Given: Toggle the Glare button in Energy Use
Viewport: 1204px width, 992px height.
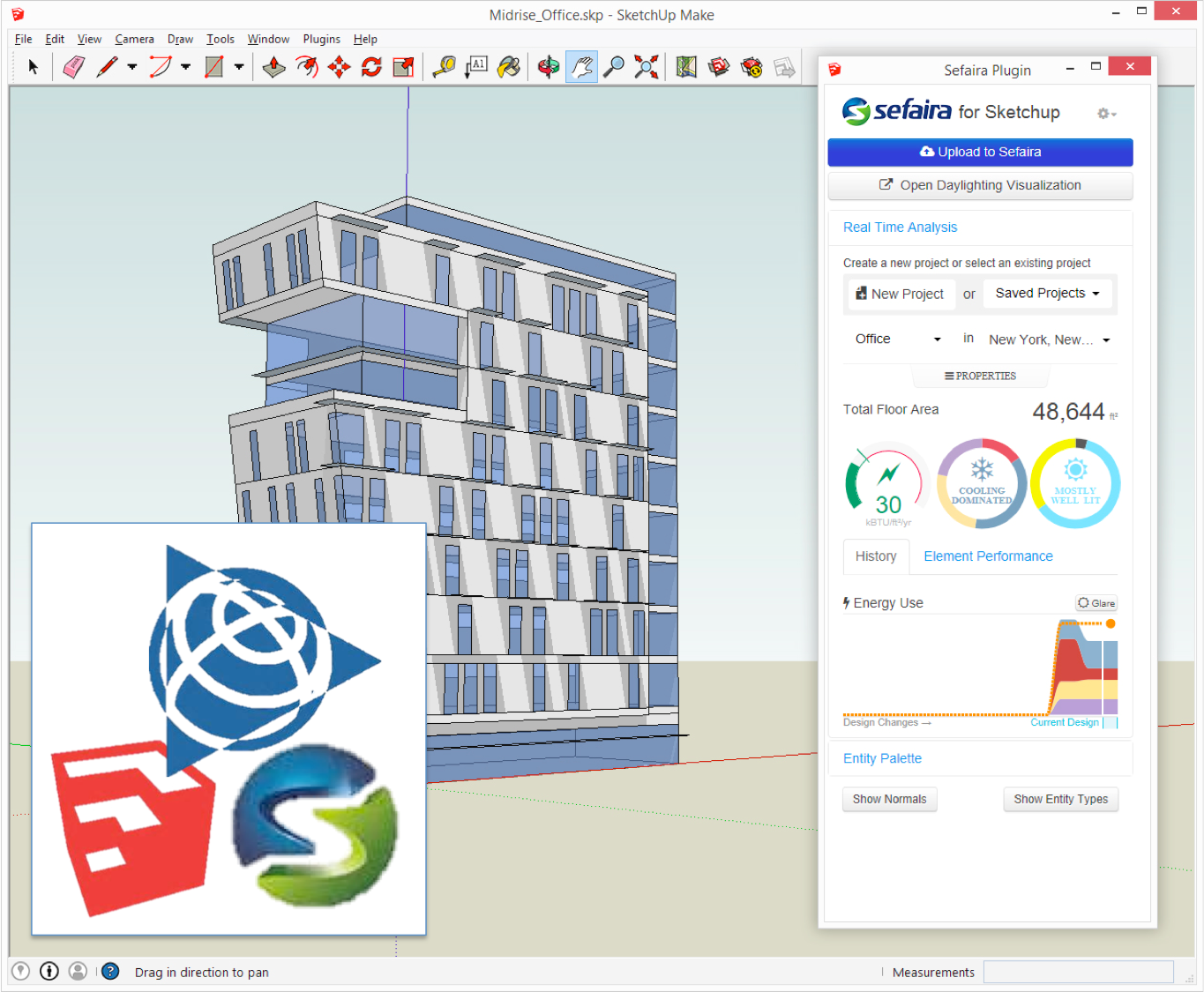Looking at the screenshot, I should pos(1096,603).
